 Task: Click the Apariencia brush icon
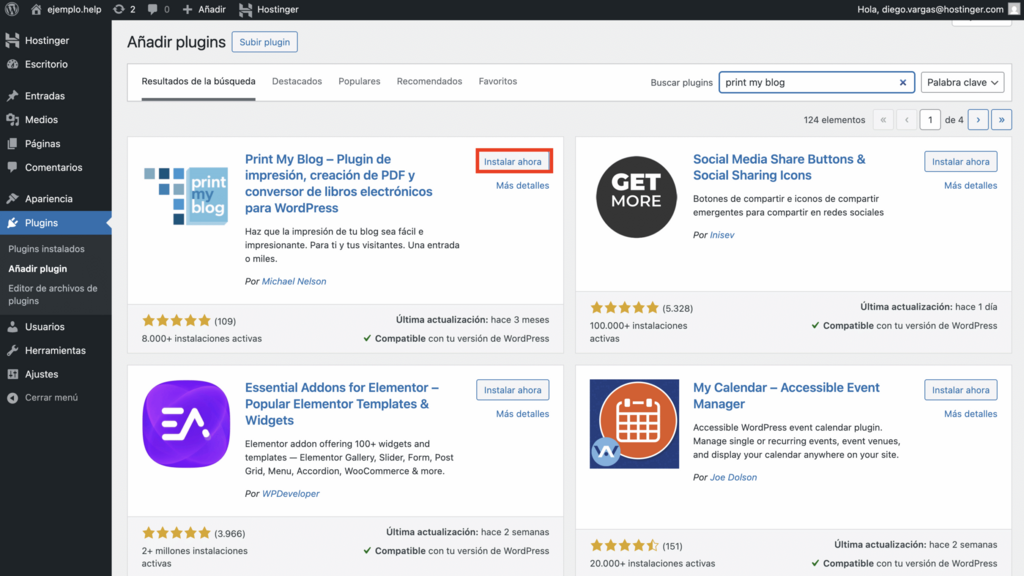click(10, 198)
